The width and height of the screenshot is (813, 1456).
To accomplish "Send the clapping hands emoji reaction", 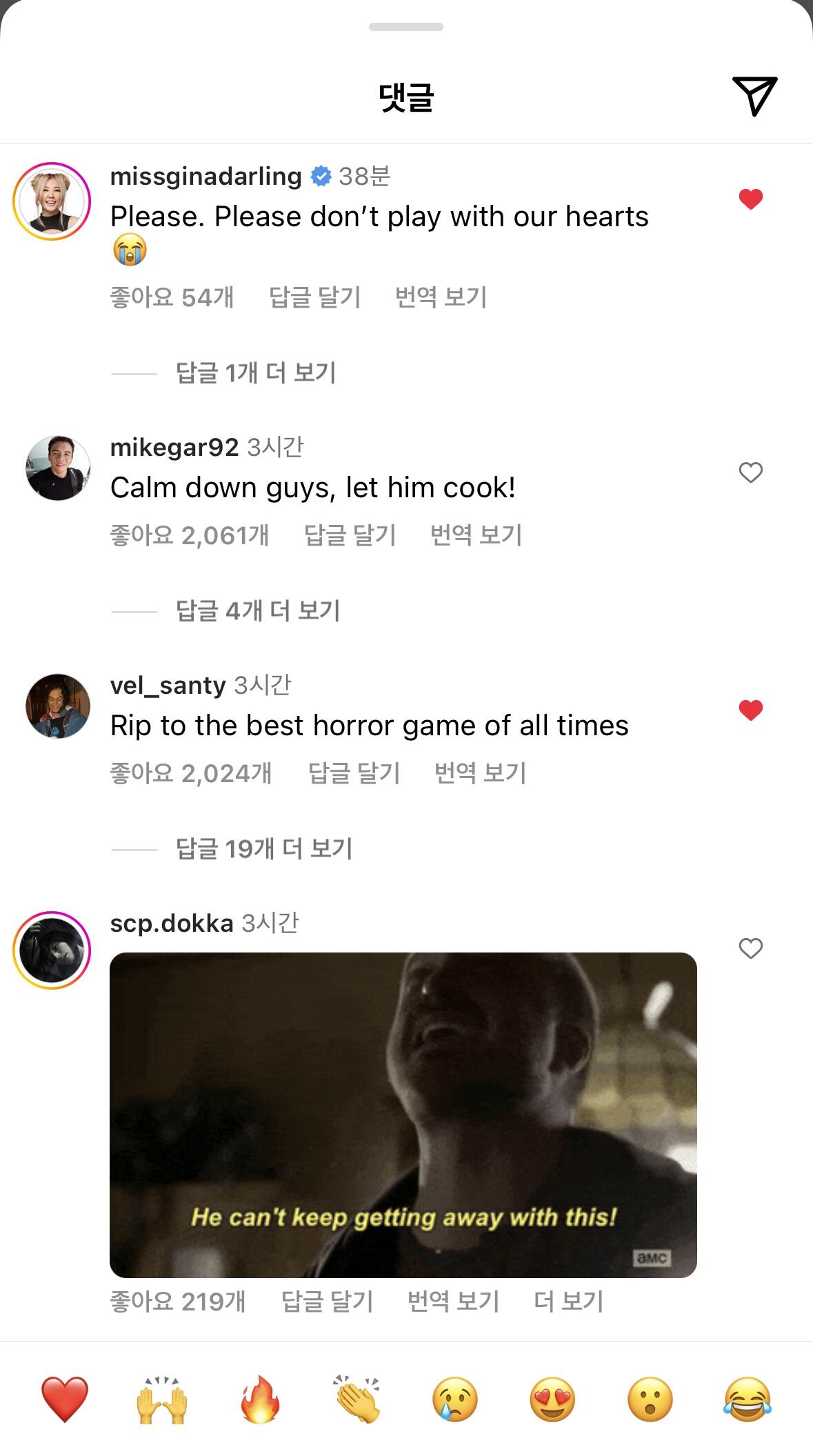I will [357, 1399].
